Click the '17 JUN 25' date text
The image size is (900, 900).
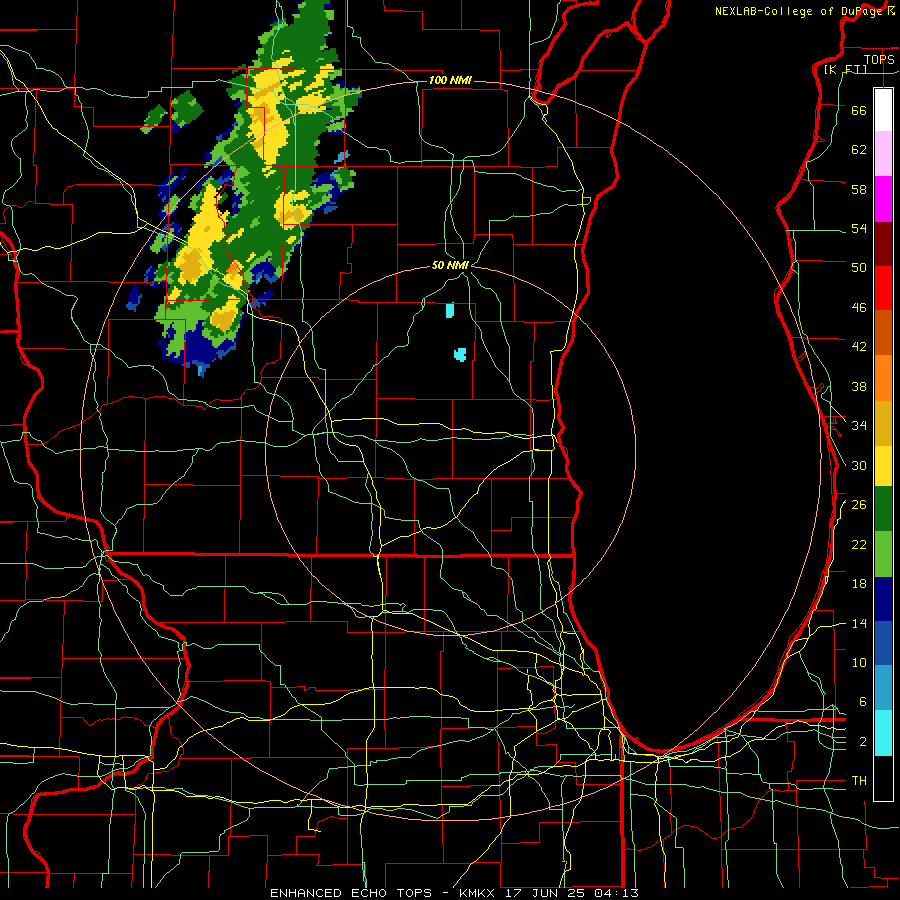[x=548, y=893]
